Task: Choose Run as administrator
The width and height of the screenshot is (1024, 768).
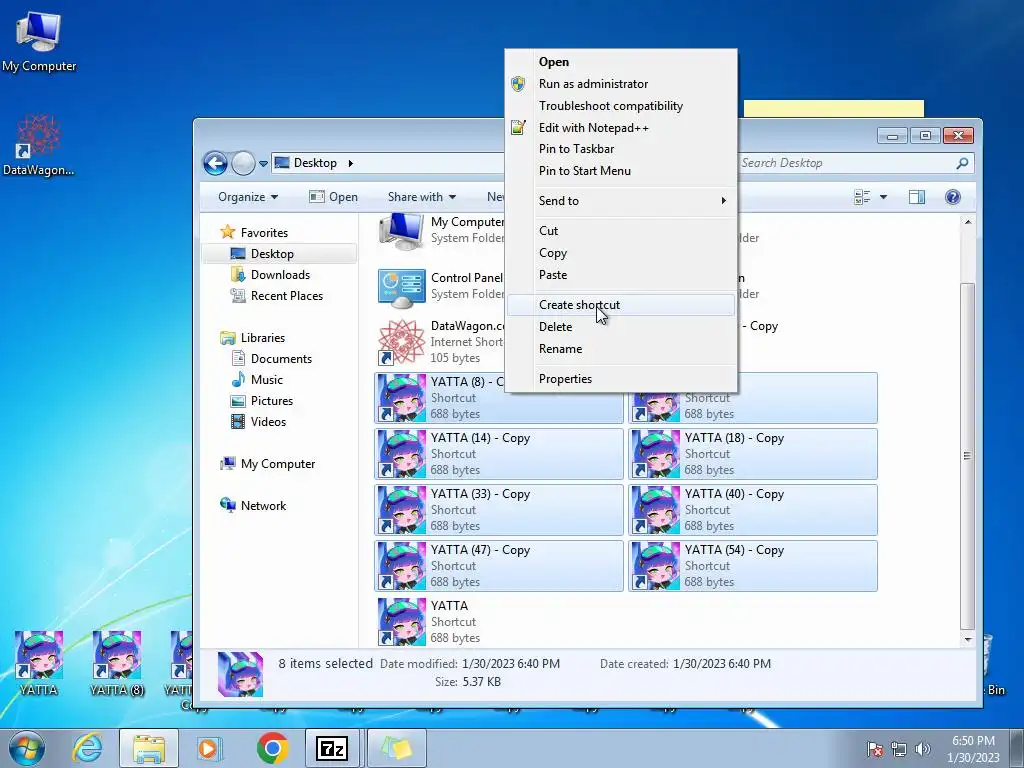Action: coord(621,84)
